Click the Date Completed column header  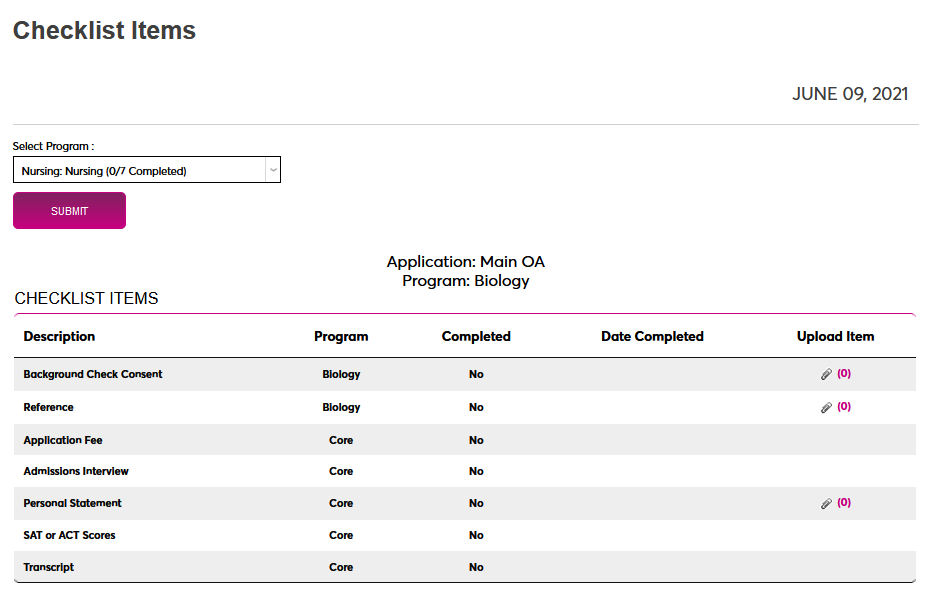tap(652, 337)
